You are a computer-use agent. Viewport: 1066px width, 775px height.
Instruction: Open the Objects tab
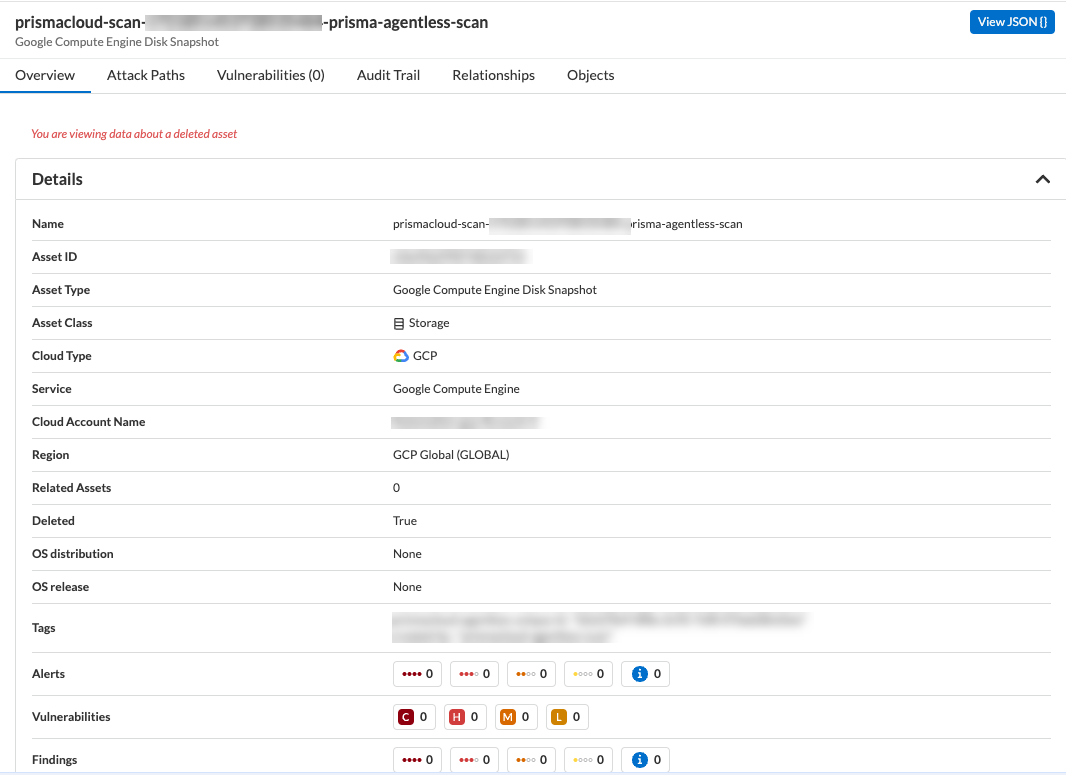(x=591, y=75)
